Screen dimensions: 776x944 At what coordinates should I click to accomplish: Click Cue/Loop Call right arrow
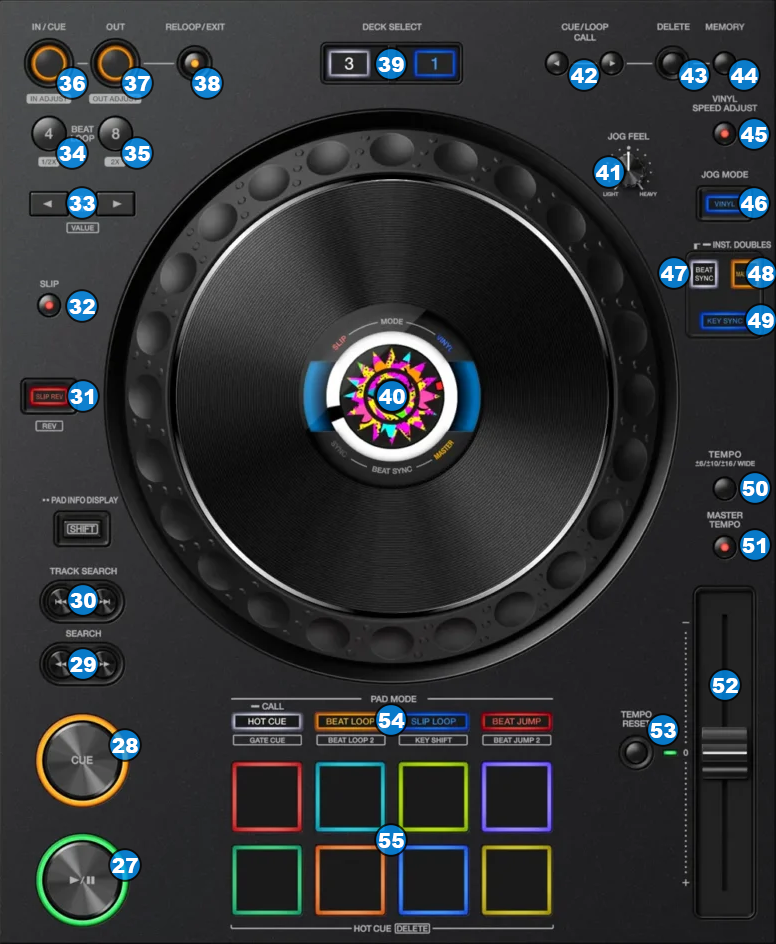pyautogui.click(x=612, y=64)
